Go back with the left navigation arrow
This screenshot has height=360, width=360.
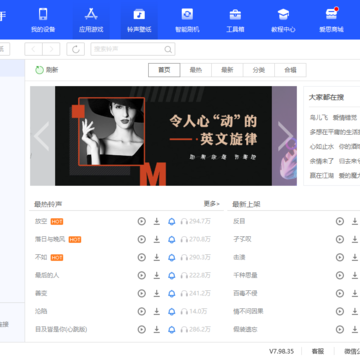[33, 49]
